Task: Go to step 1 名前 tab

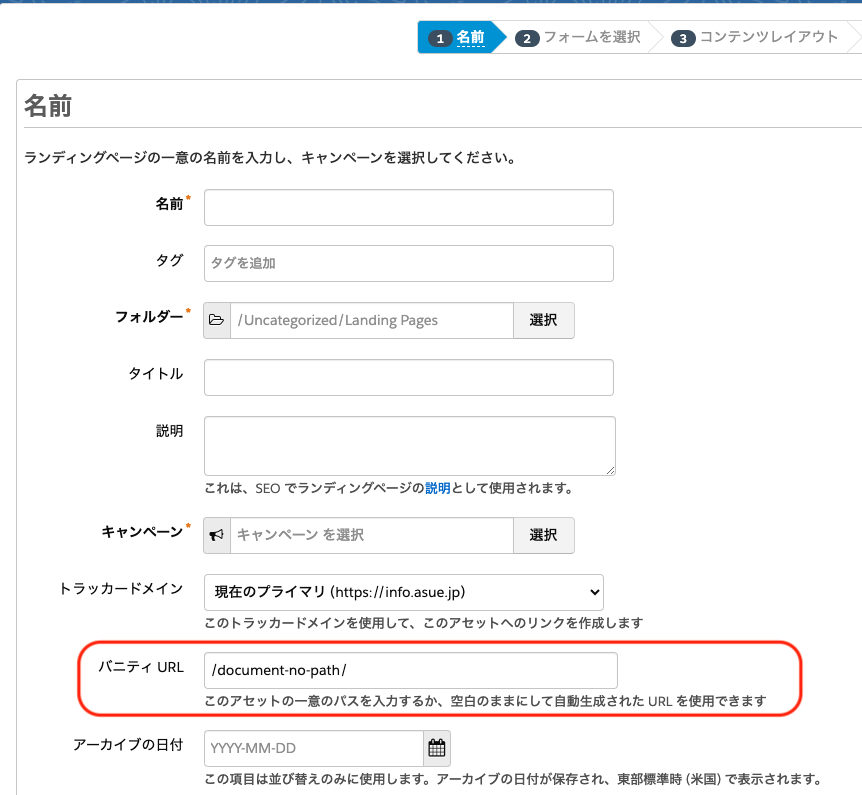Action: [x=460, y=37]
